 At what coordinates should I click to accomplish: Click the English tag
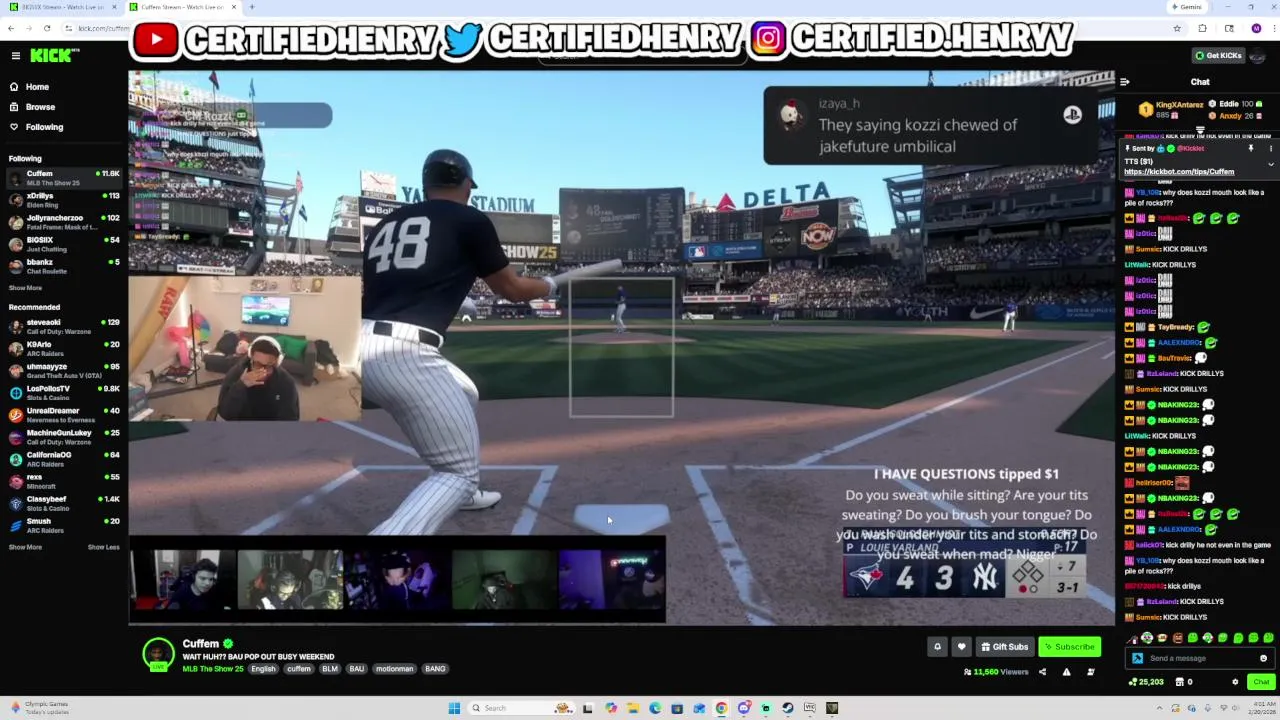[263, 669]
